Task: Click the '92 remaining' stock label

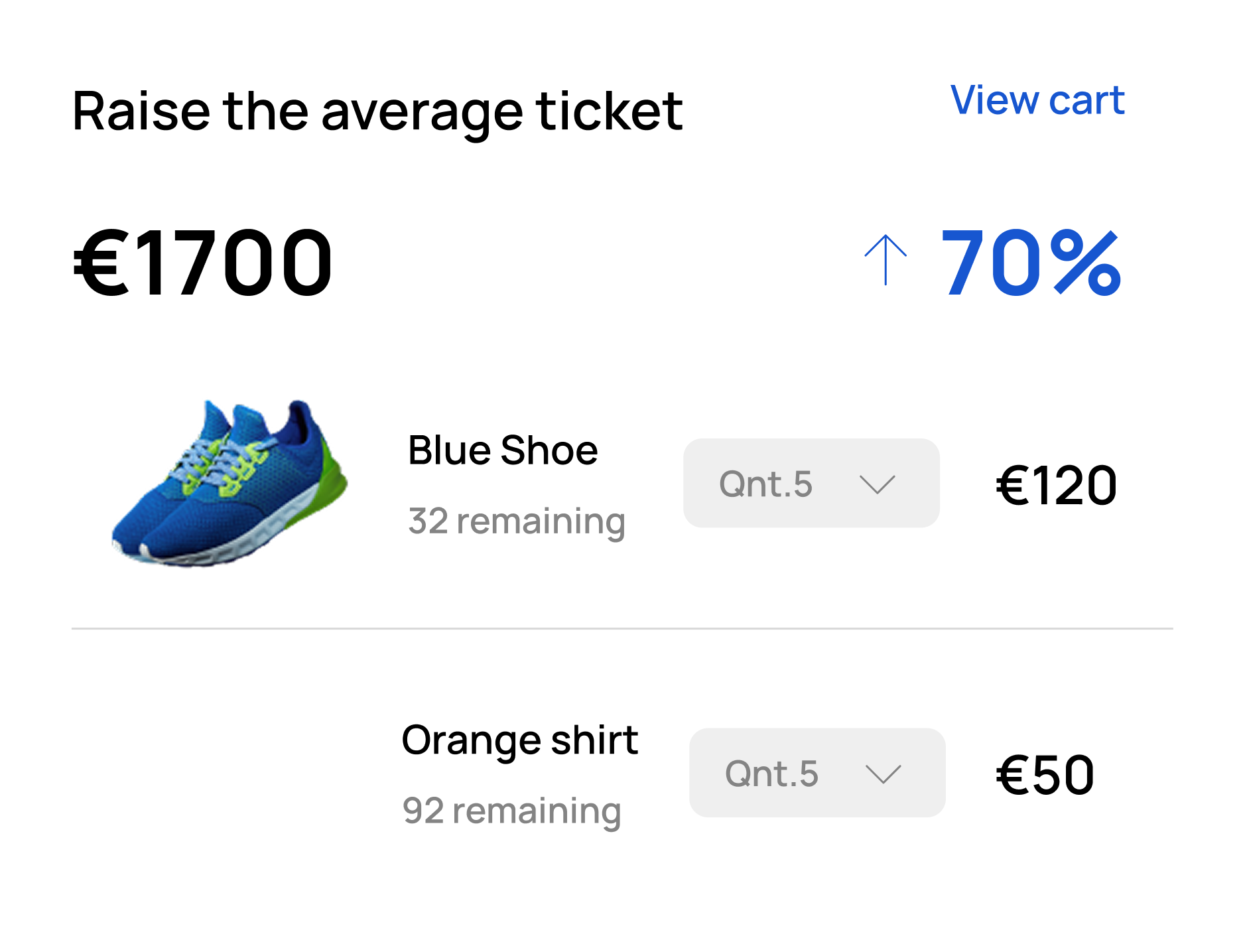Action: 511,811
